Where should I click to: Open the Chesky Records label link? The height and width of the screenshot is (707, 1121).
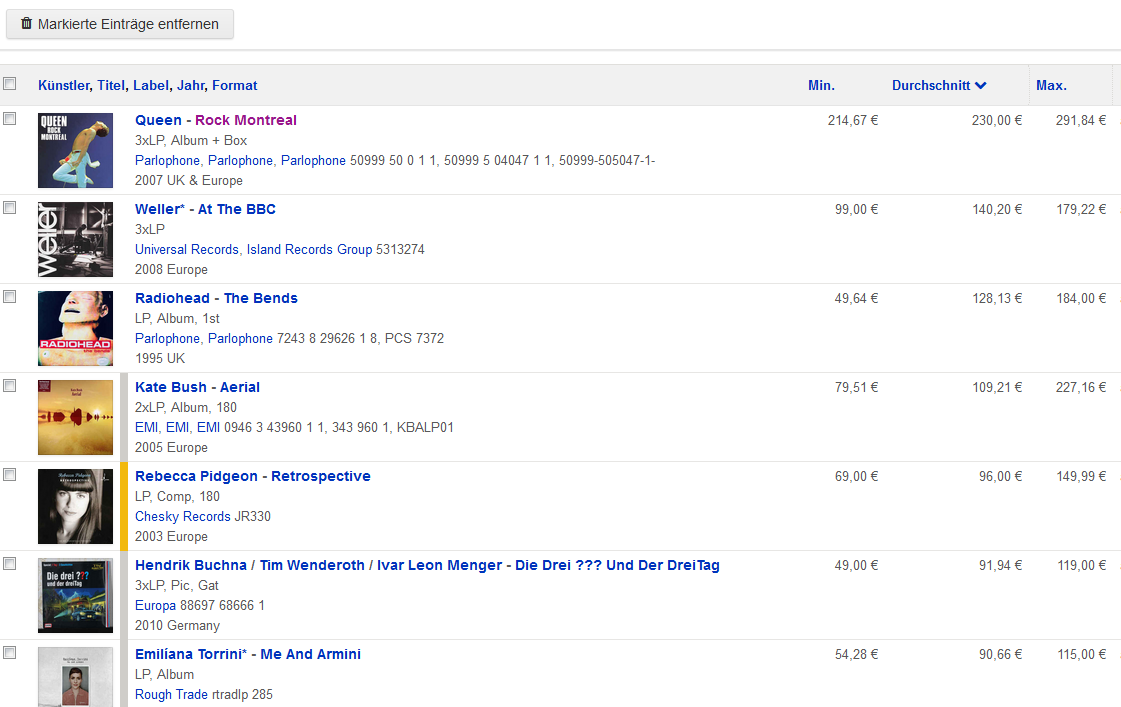183,516
